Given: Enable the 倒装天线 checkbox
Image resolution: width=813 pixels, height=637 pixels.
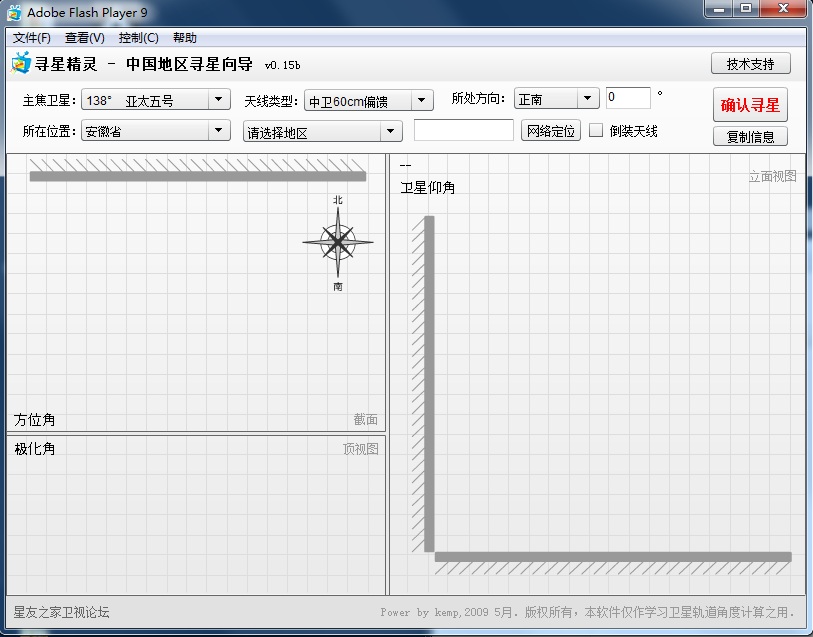Looking at the screenshot, I should (x=596, y=131).
